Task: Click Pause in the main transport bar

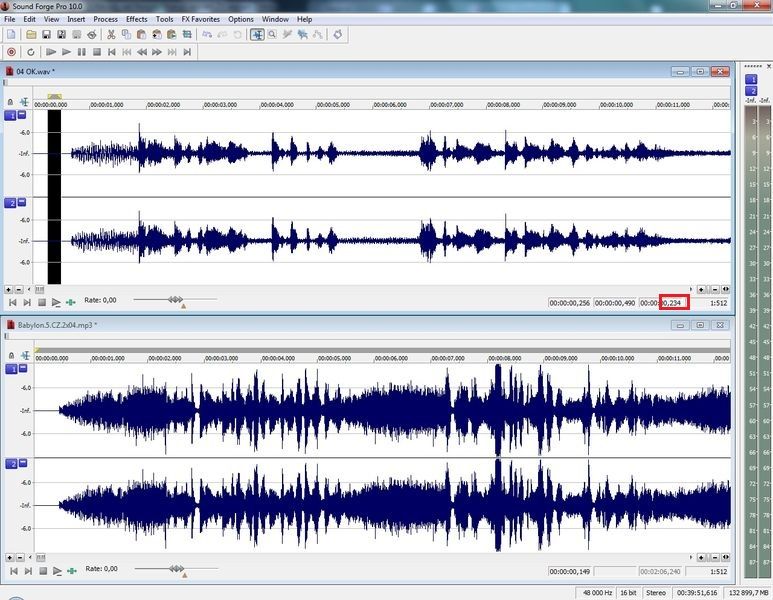Action: click(81, 52)
